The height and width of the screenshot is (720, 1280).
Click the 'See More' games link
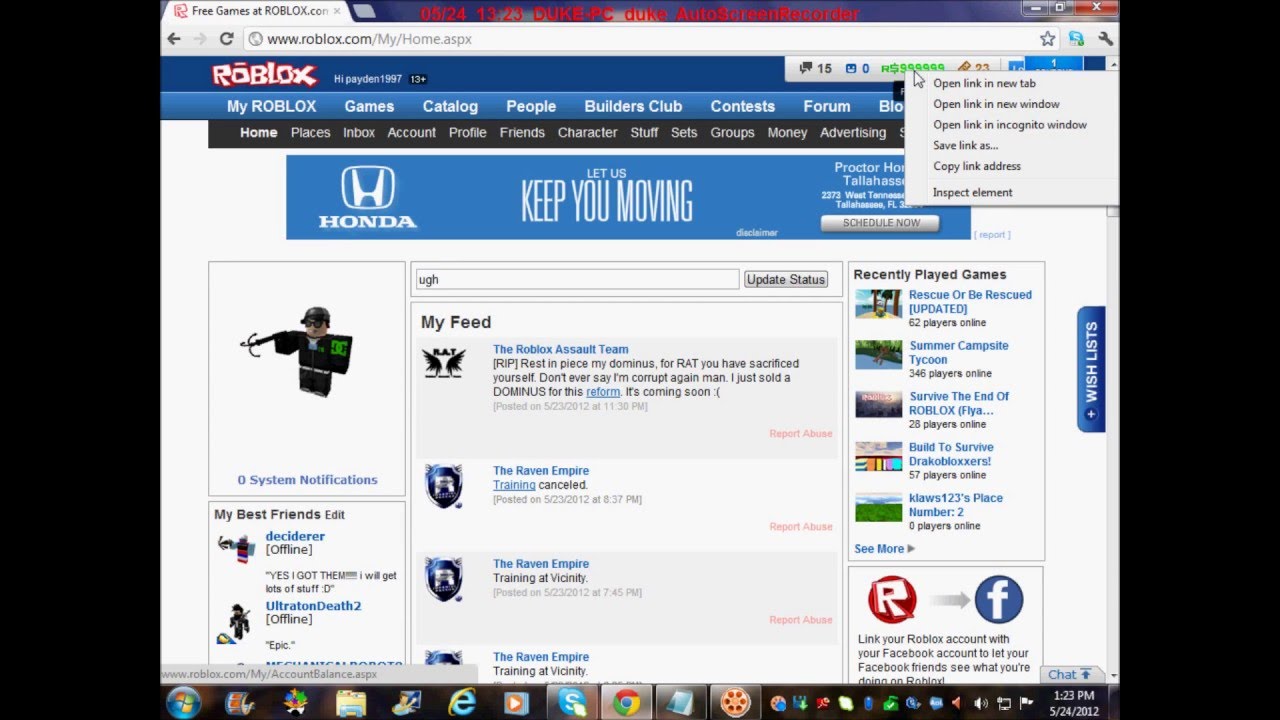tap(884, 549)
